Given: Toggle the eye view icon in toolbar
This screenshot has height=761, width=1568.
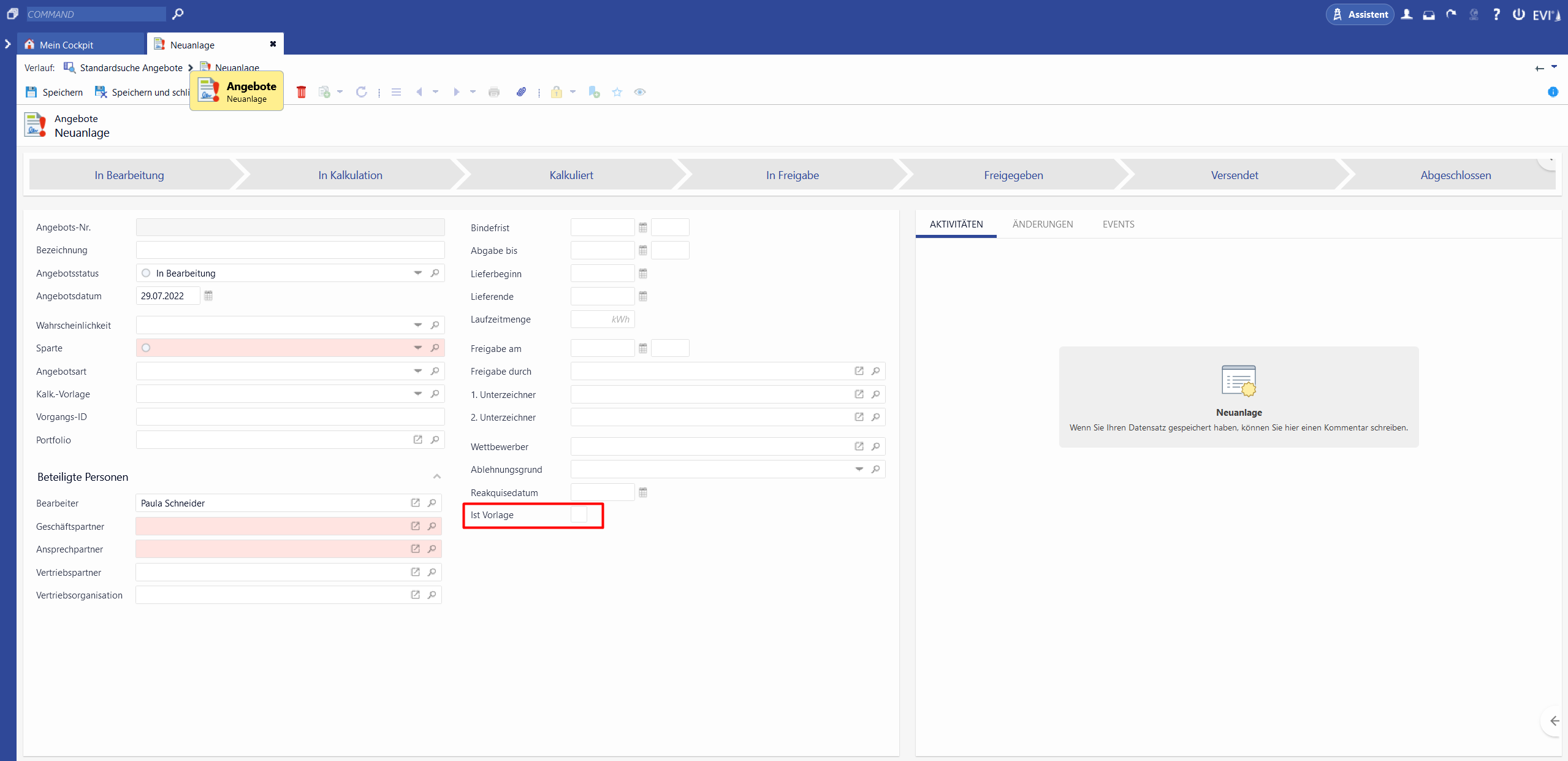Looking at the screenshot, I should point(640,92).
